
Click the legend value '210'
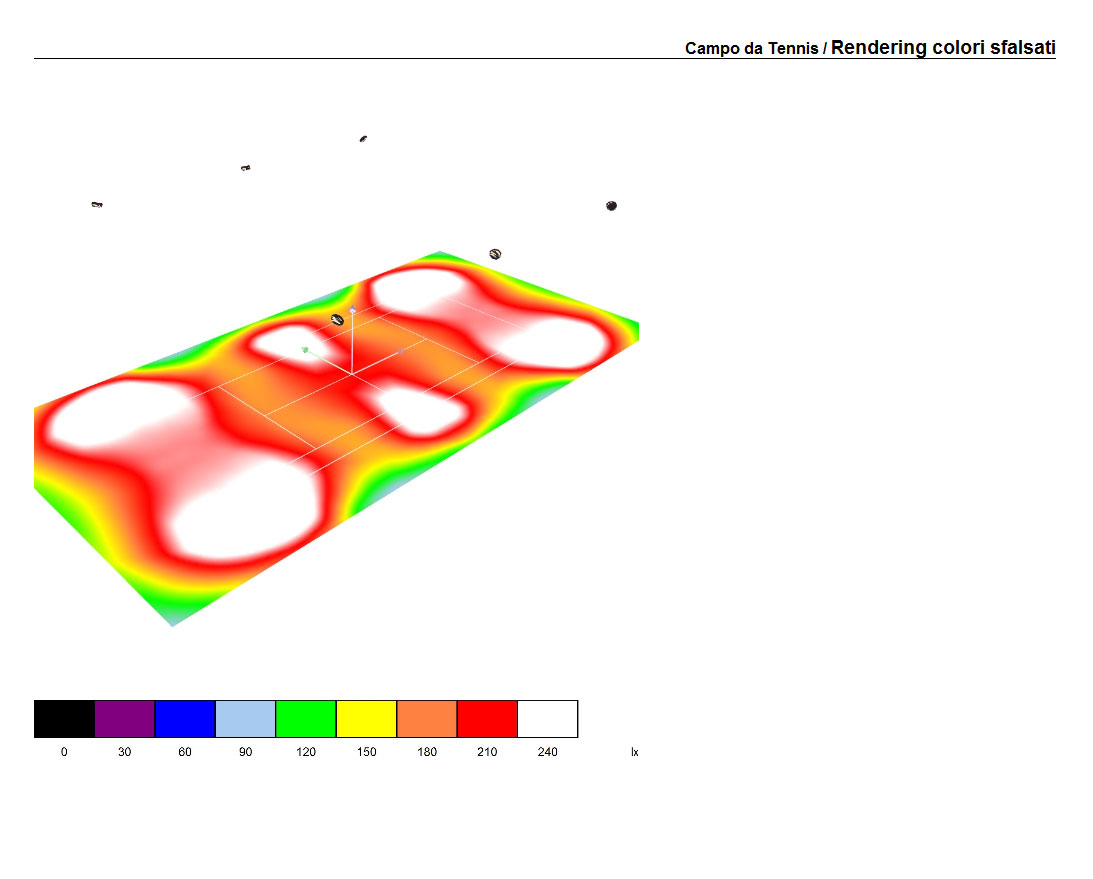[x=487, y=752]
